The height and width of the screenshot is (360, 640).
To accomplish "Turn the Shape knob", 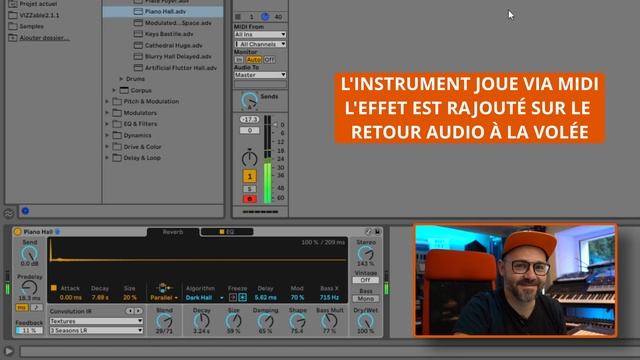I will coord(297,321).
